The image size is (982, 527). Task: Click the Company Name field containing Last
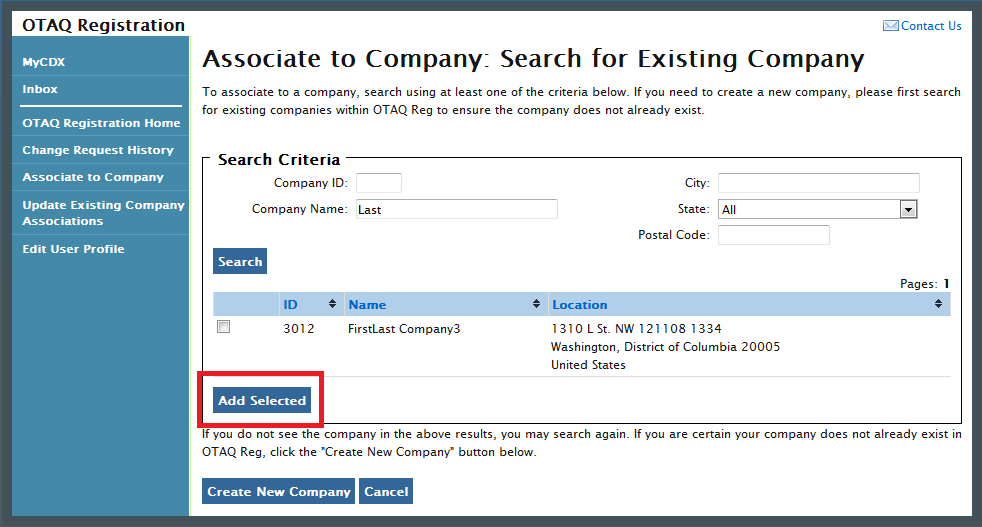[457, 209]
